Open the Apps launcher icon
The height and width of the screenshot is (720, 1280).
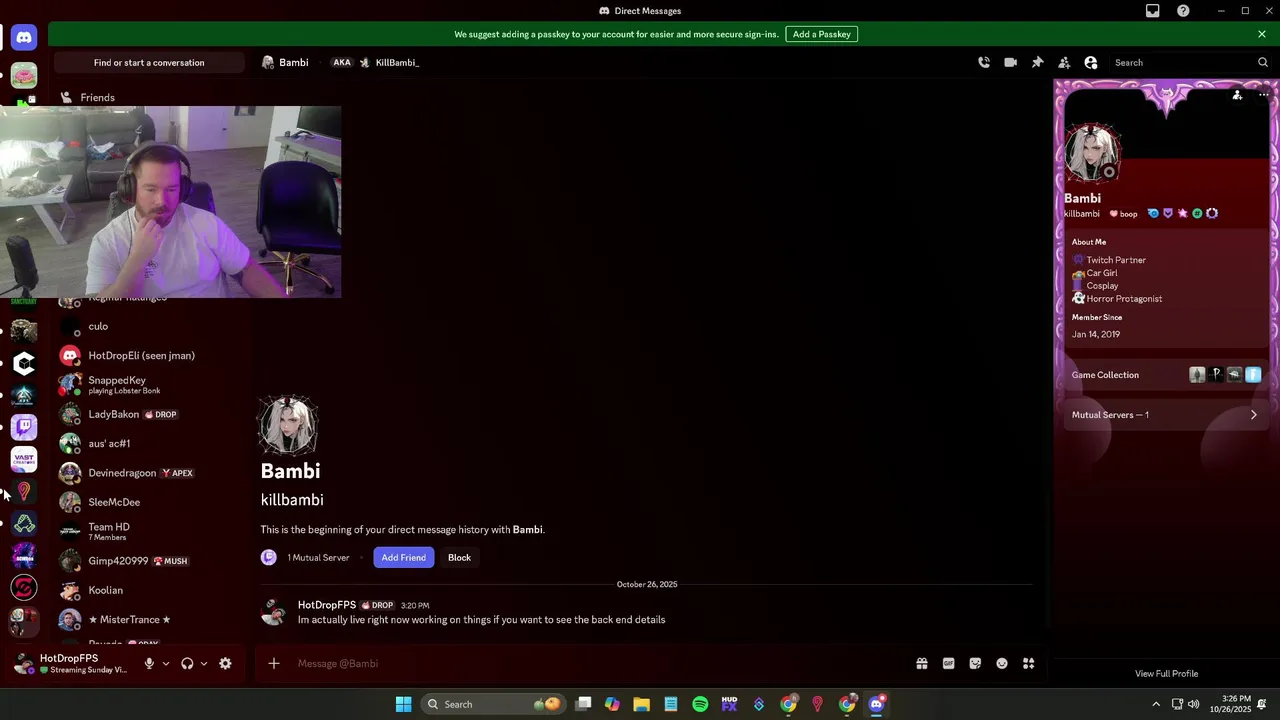tap(1028, 664)
